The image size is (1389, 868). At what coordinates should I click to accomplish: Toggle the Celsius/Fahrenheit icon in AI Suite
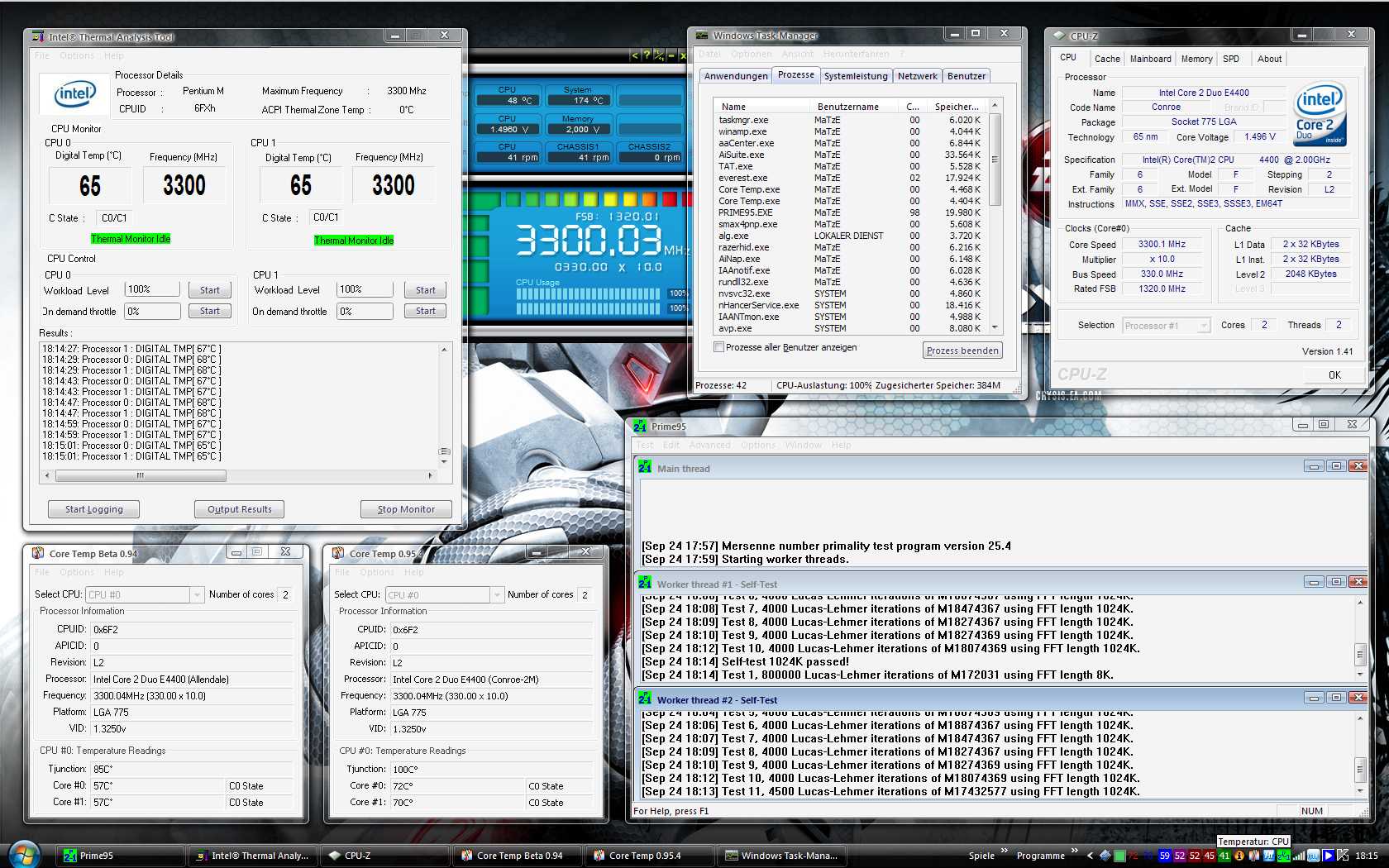pos(658,55)
